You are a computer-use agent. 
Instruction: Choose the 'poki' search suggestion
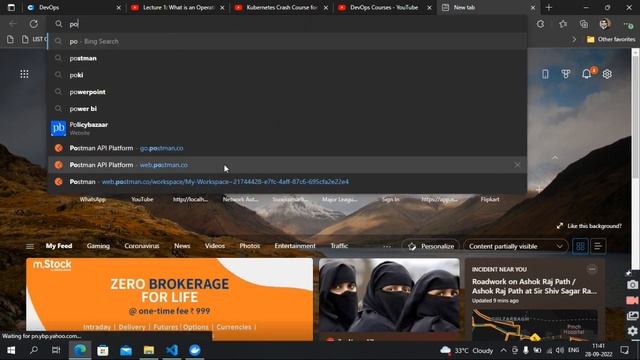click(x=288, y=75)
